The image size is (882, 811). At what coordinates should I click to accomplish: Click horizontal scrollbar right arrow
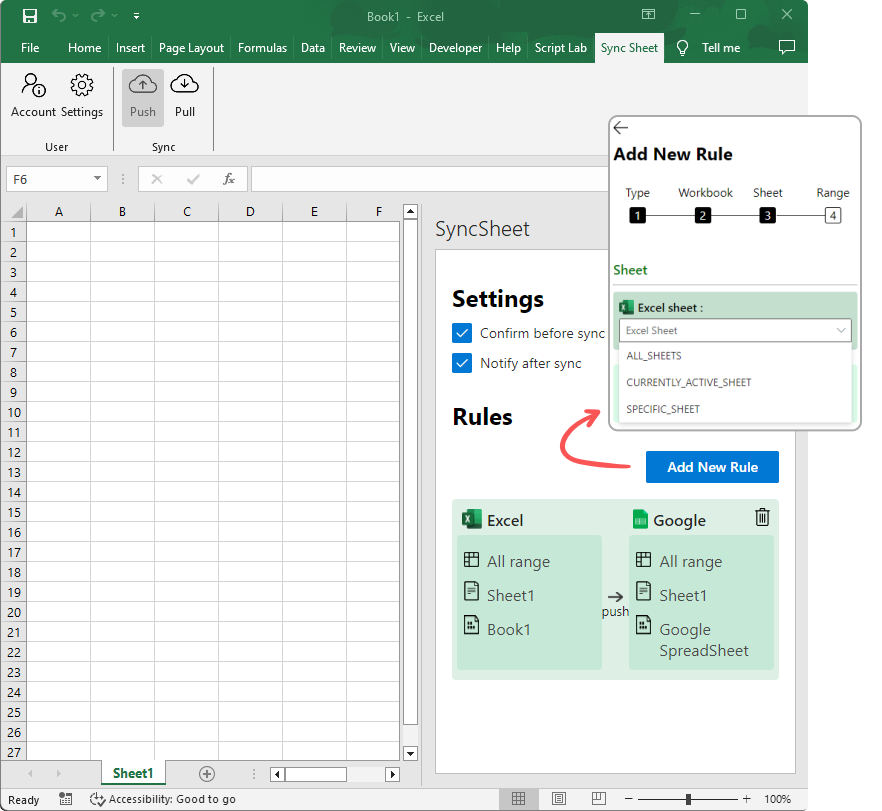393,774
